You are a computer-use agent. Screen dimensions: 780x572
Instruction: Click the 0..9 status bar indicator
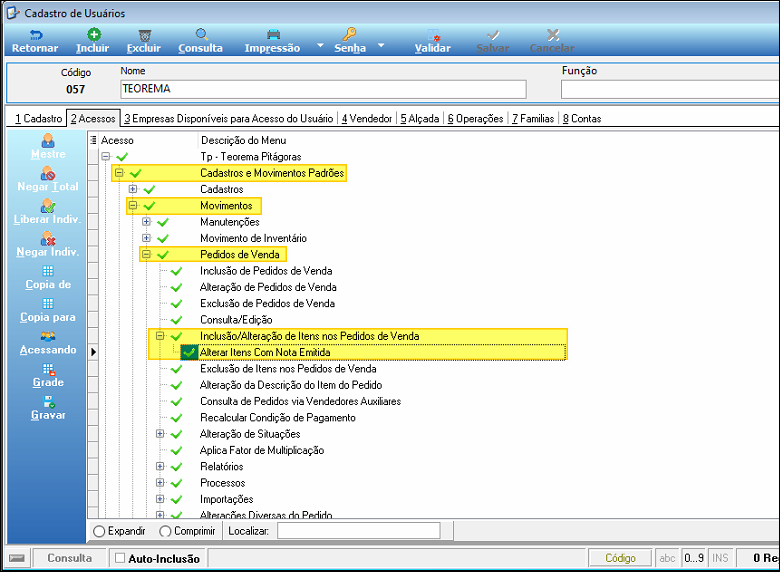pyautogui.click(x=694, y=558)
